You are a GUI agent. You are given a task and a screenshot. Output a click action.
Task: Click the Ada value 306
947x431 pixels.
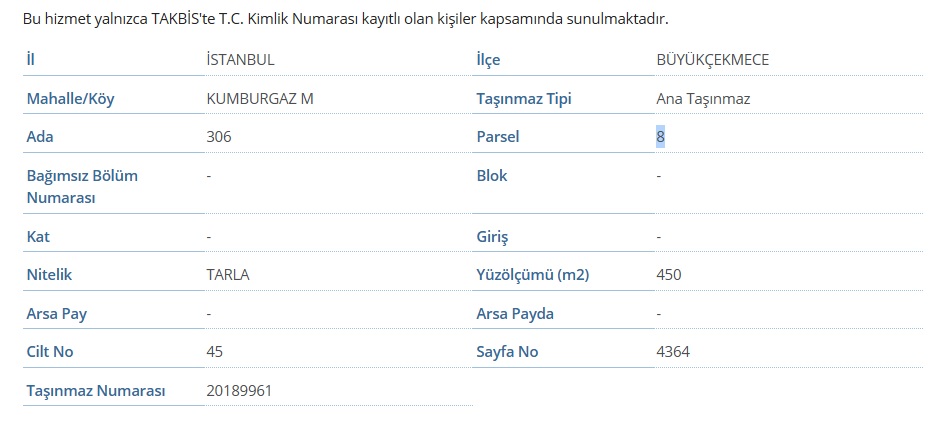(x=219, y=137)
